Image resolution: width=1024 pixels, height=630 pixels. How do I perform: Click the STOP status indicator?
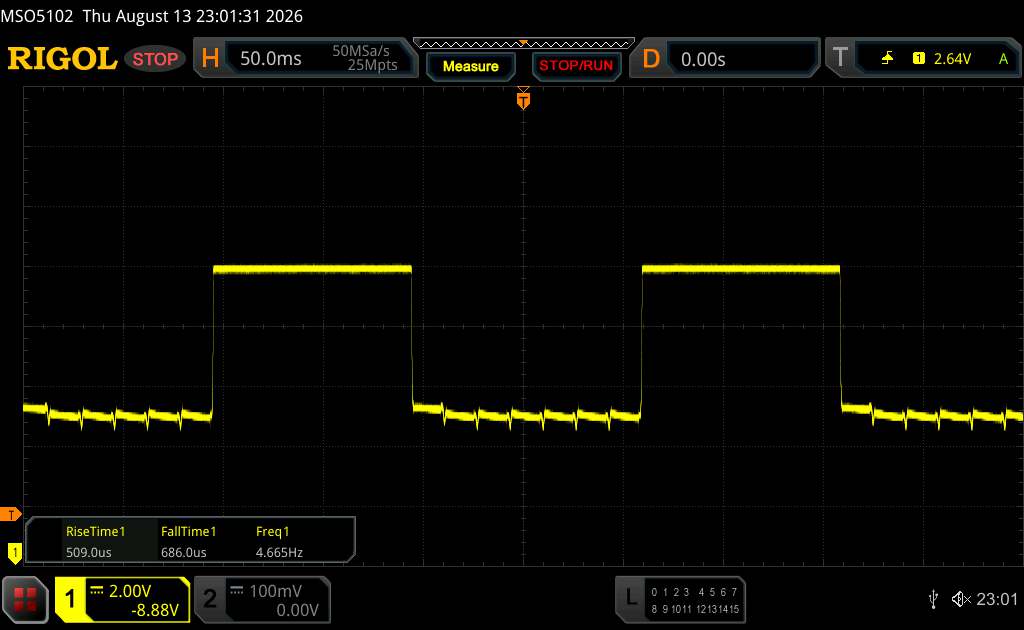(155, 59)
